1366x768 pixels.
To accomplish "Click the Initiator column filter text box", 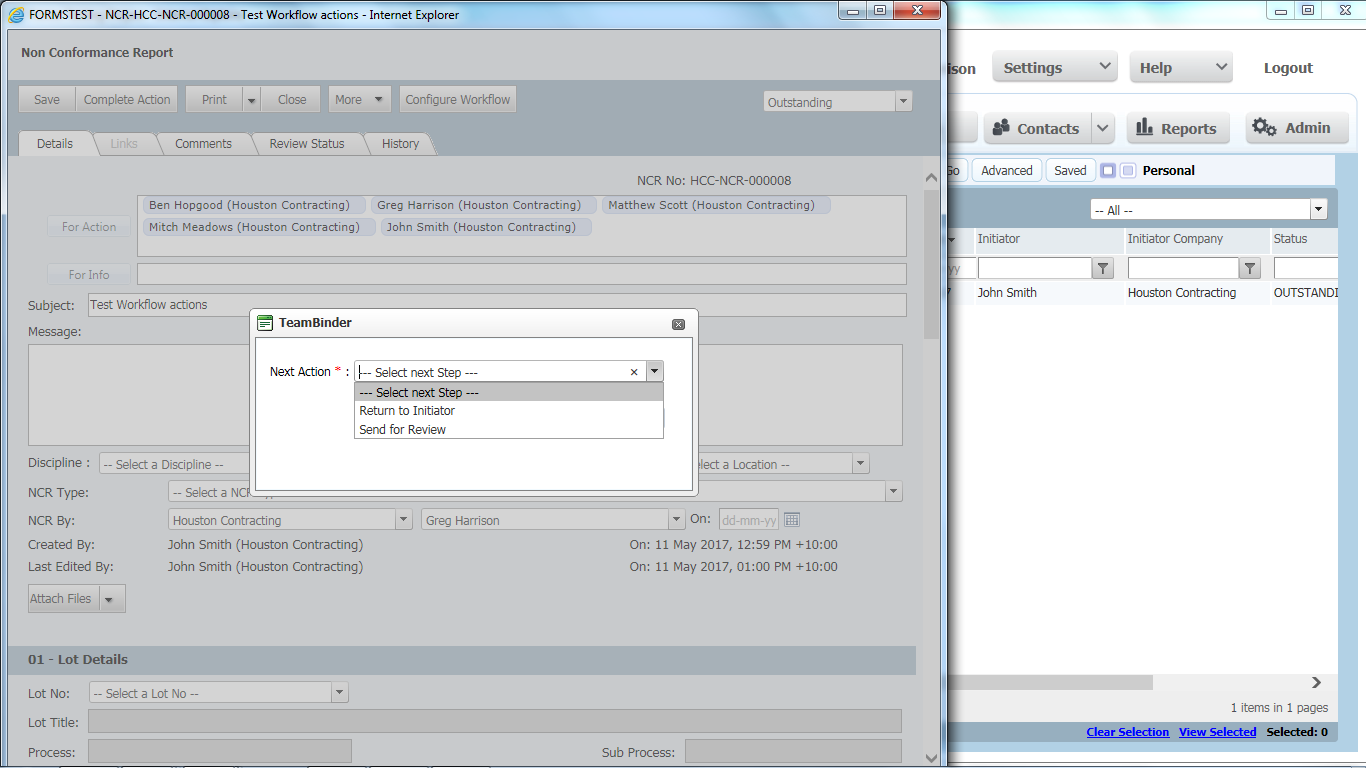I will pyautogui.click(x=1034, y=268).
